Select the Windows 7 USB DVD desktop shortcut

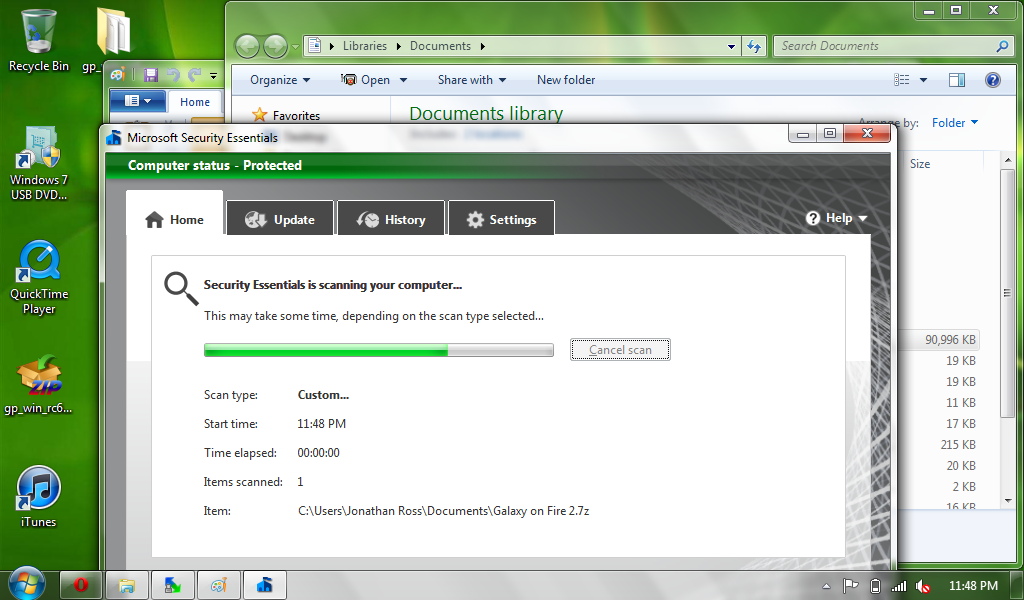point(39,163)
